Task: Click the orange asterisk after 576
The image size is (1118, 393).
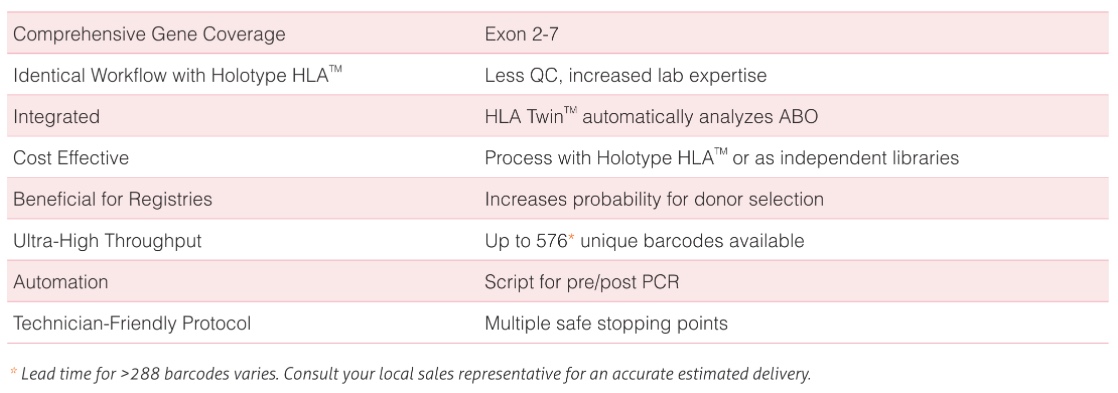Action: [x=571, y=238]
